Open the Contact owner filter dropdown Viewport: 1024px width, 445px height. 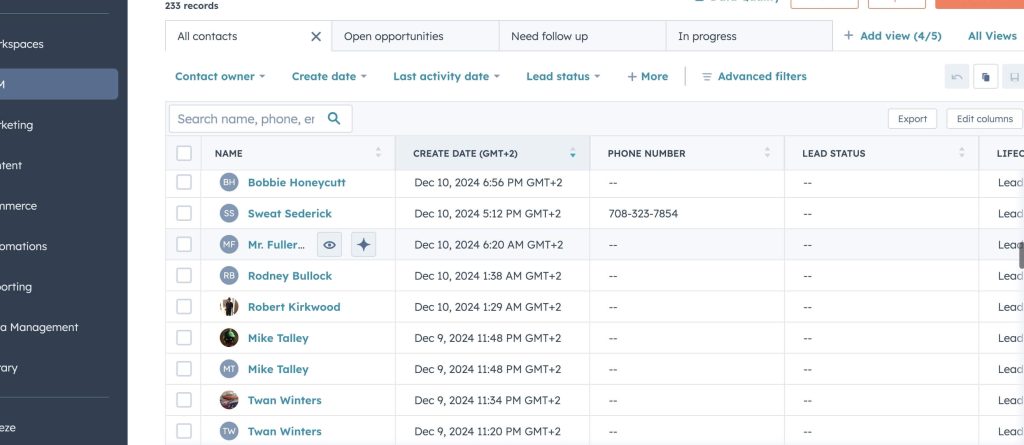220,76
